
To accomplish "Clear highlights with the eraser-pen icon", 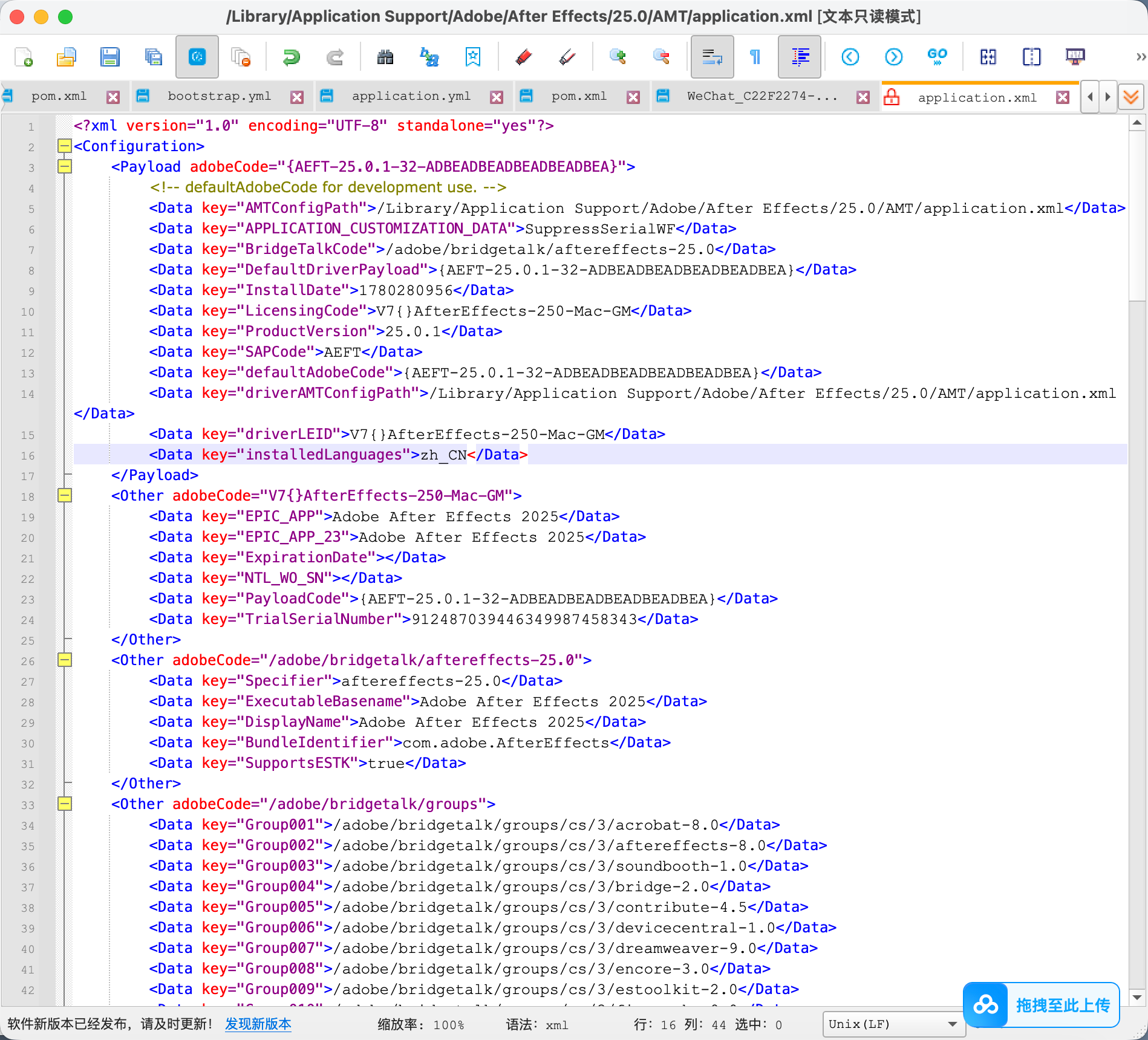I will (x=567, y=57).
